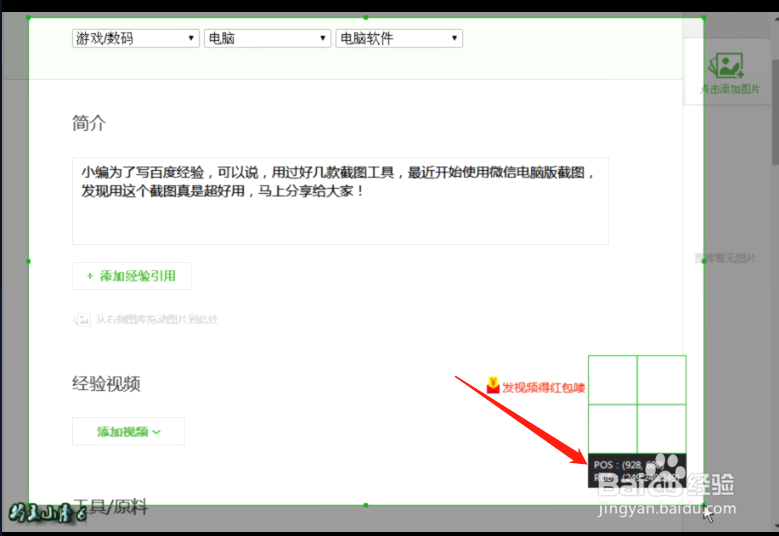
Task: Click the POS coordinates readout box
Action: [637, 470]
